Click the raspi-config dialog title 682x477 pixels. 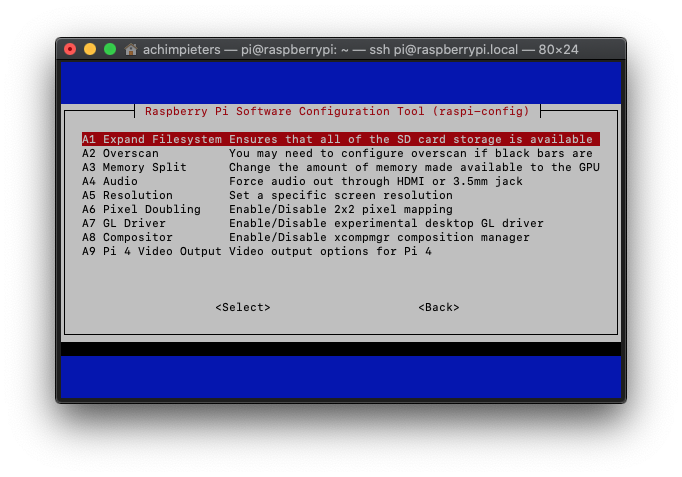point(337,111)
